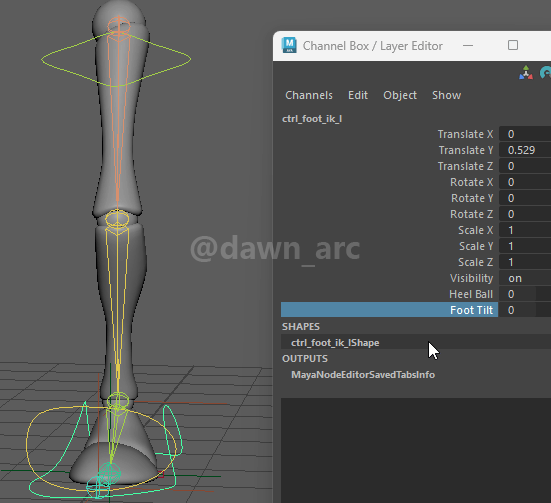
Task: Click the Scale Z value field
Action: [x=525, y=262]
